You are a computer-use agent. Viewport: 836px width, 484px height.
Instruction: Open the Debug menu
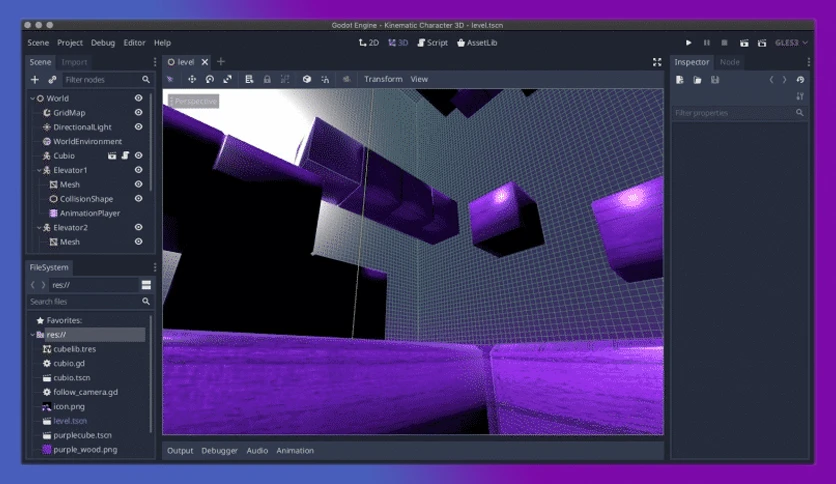tap(103, 43)
